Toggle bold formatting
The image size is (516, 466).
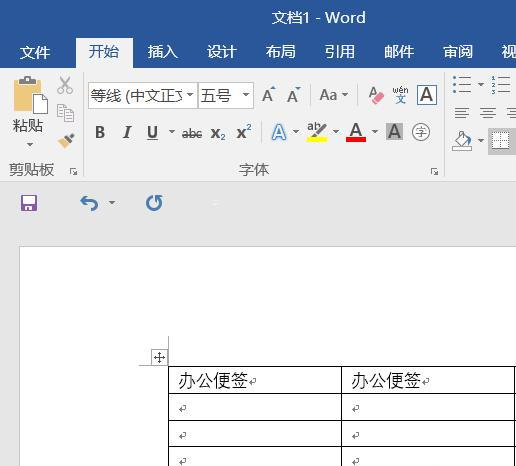(100, 132)
